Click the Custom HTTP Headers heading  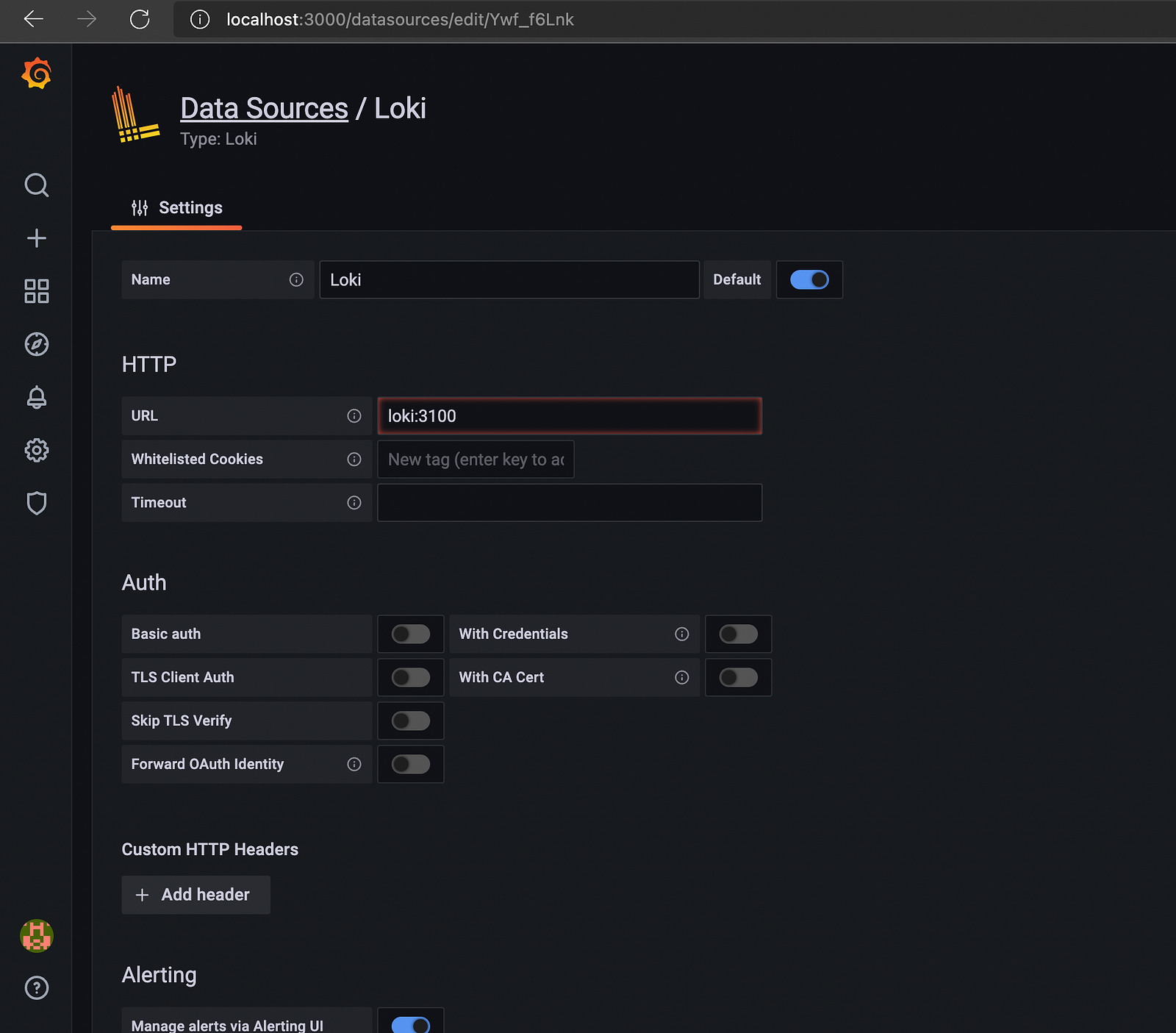click(x=210, y=849)
